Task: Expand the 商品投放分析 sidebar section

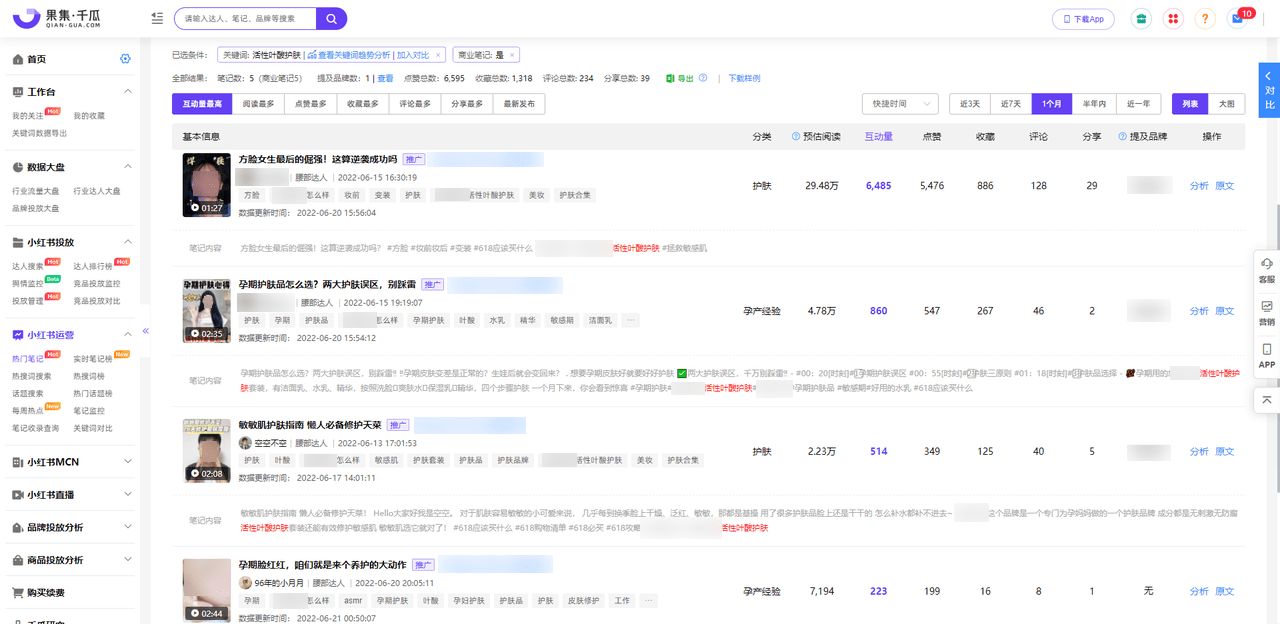Action: (128, 560)
